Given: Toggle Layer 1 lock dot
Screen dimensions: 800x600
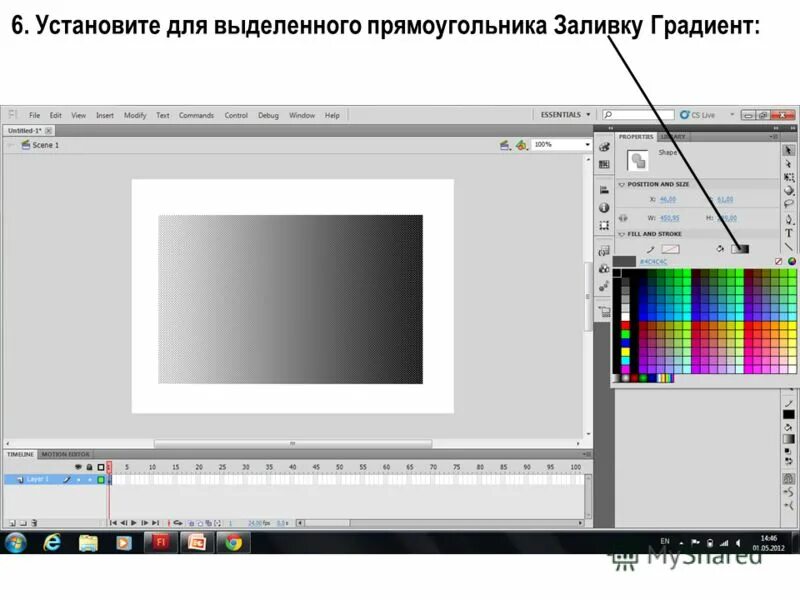Looking at the screenshot, I should pyautogui.click(x=90, y=480).
